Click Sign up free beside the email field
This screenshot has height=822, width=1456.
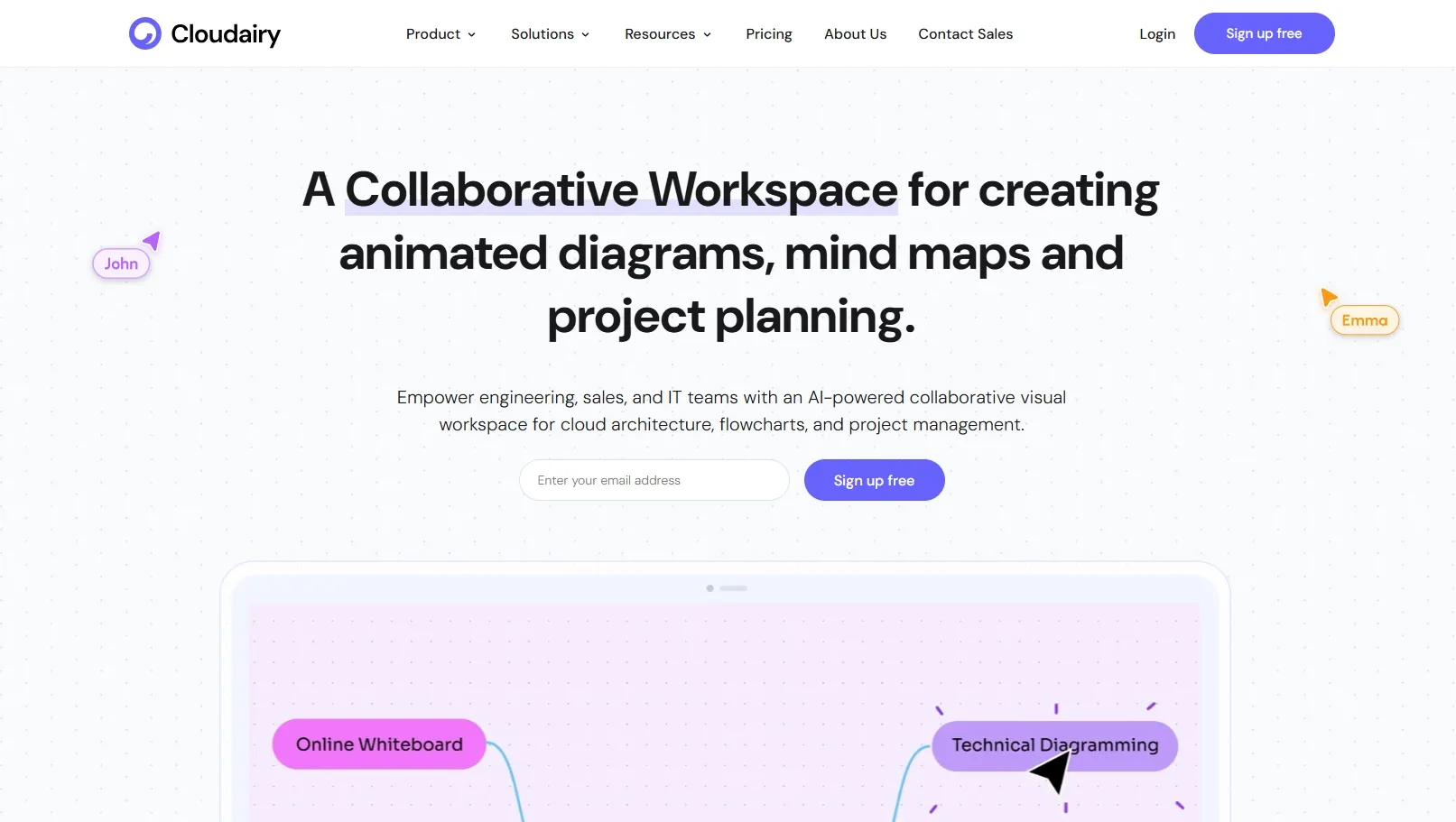coord(874,479)
